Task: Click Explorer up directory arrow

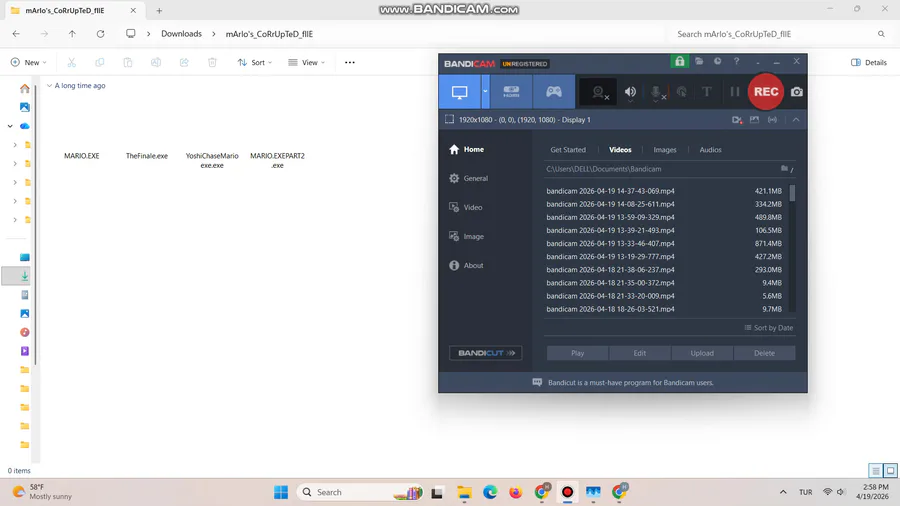Action: click(x=72, y=34)
